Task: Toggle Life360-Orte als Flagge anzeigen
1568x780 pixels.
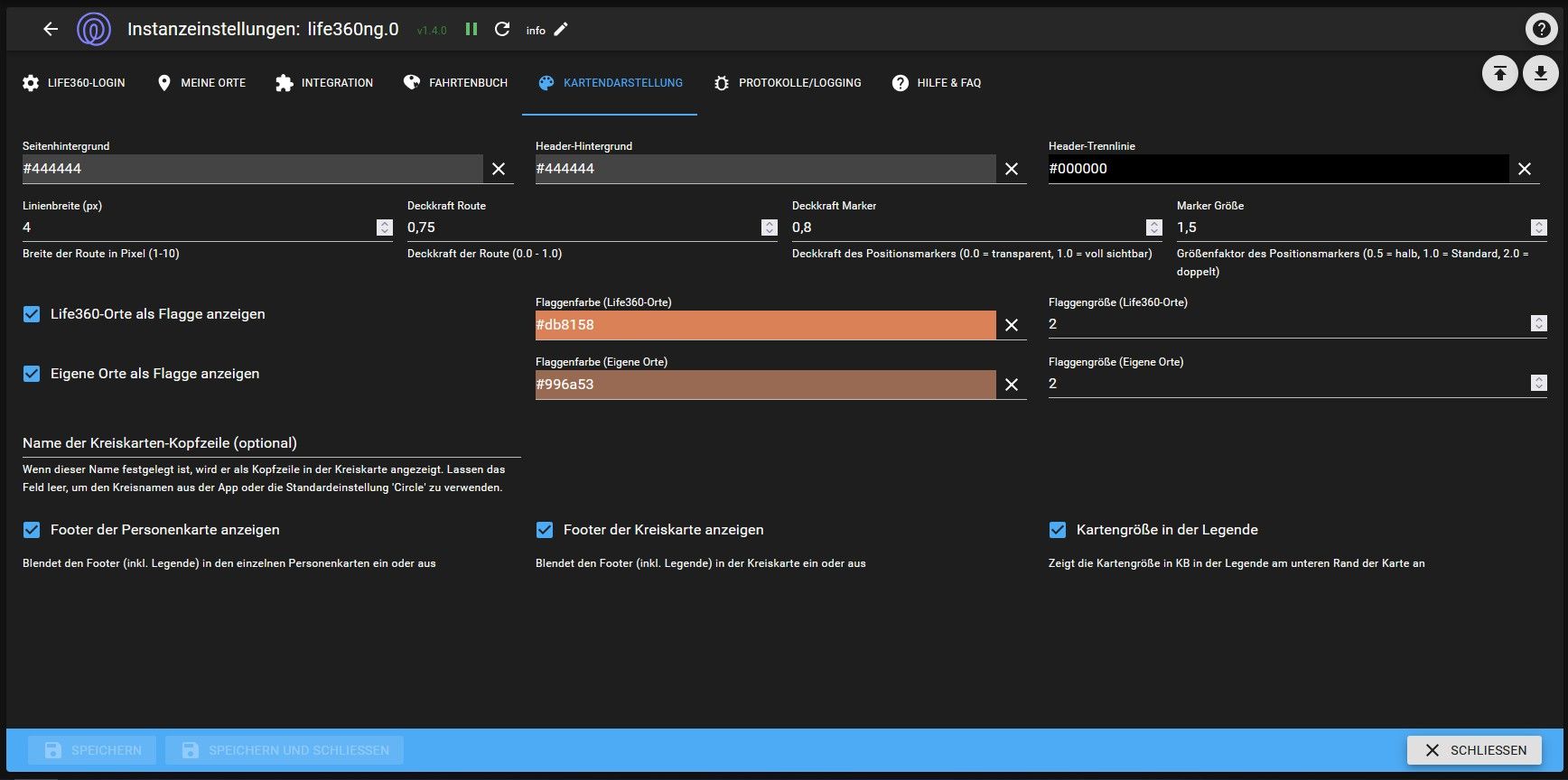Action: [32, 314]
